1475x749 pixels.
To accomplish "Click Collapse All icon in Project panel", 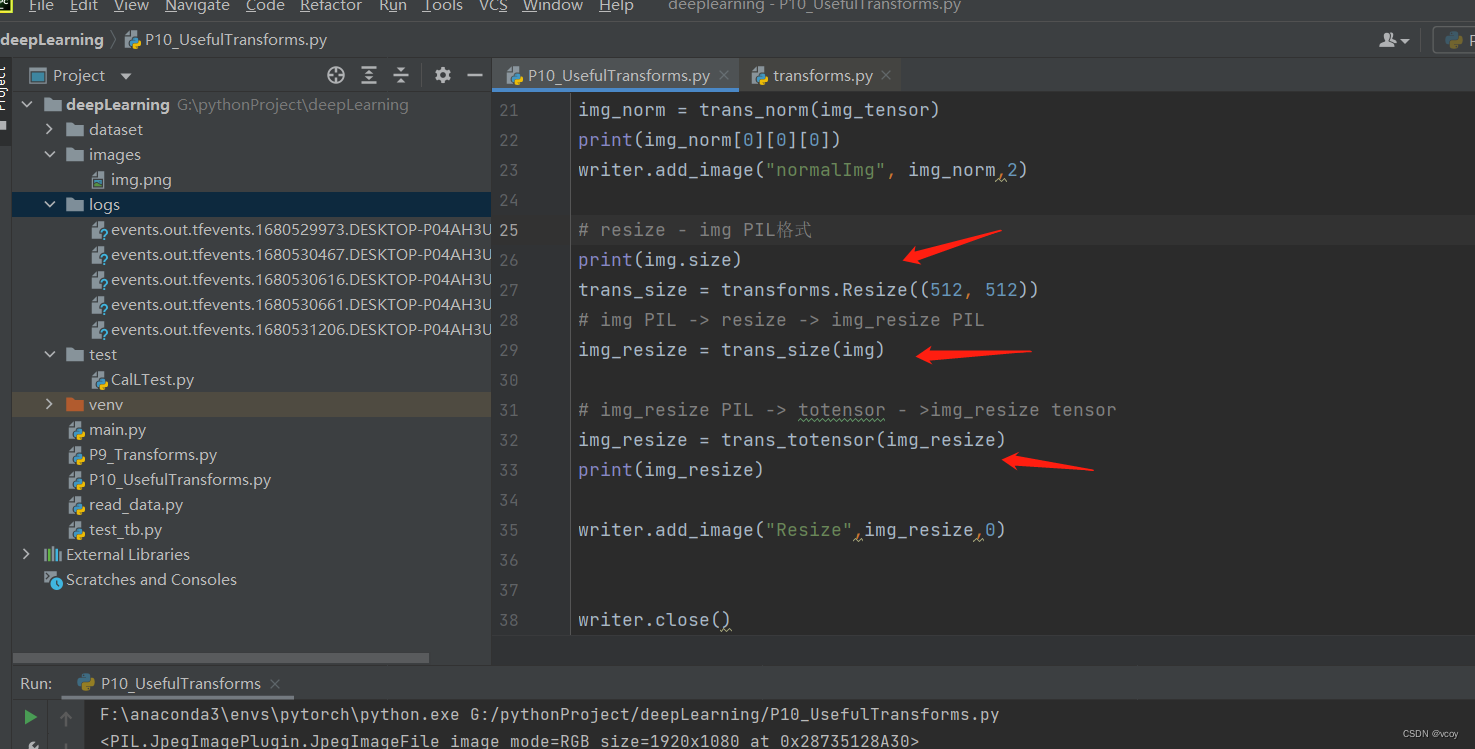I will pos(401,75).
